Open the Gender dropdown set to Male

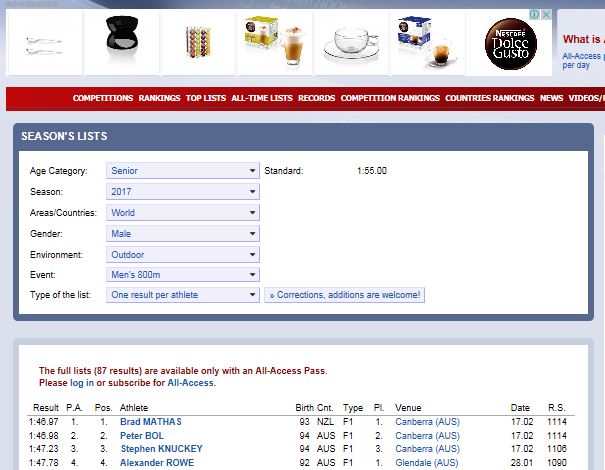[x=182, y=234]
